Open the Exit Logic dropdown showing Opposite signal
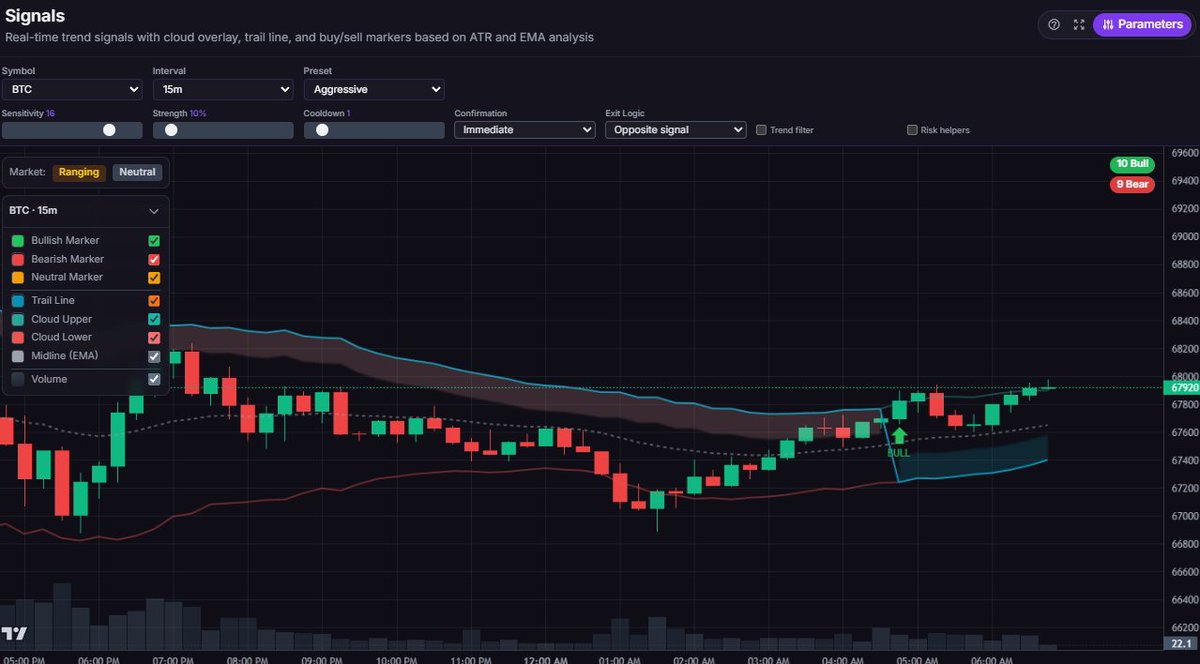1200x664 pixels. pyautogui.click(x=675, y=129)
